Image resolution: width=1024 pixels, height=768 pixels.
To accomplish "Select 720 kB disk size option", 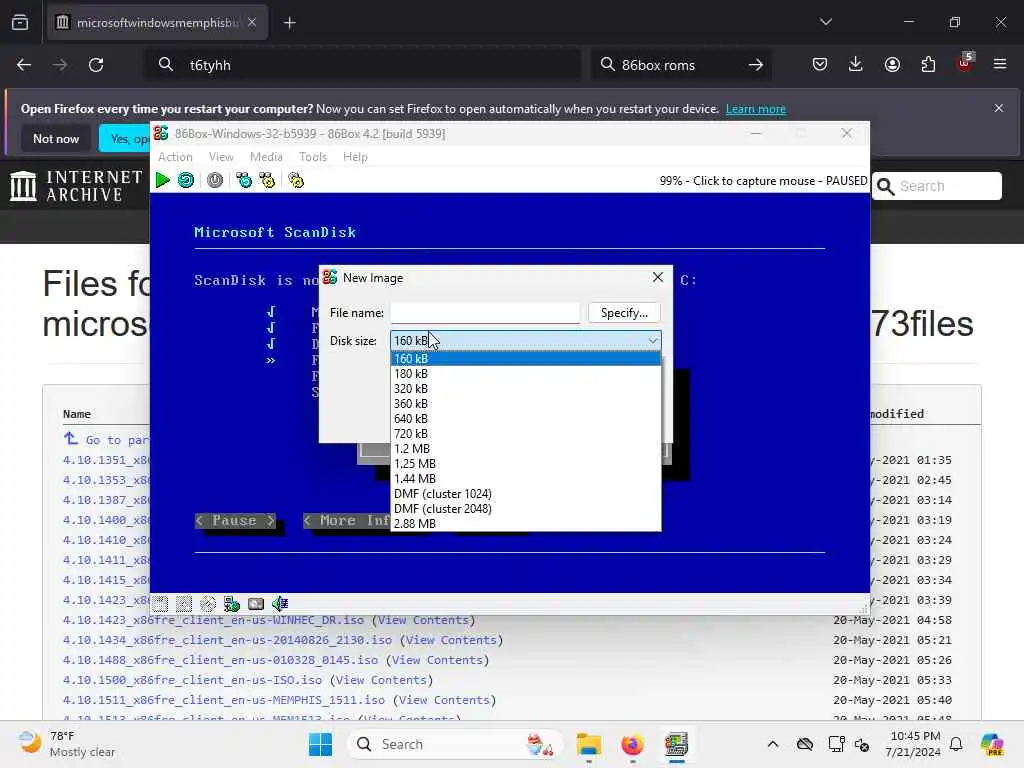I will point(526,434).
